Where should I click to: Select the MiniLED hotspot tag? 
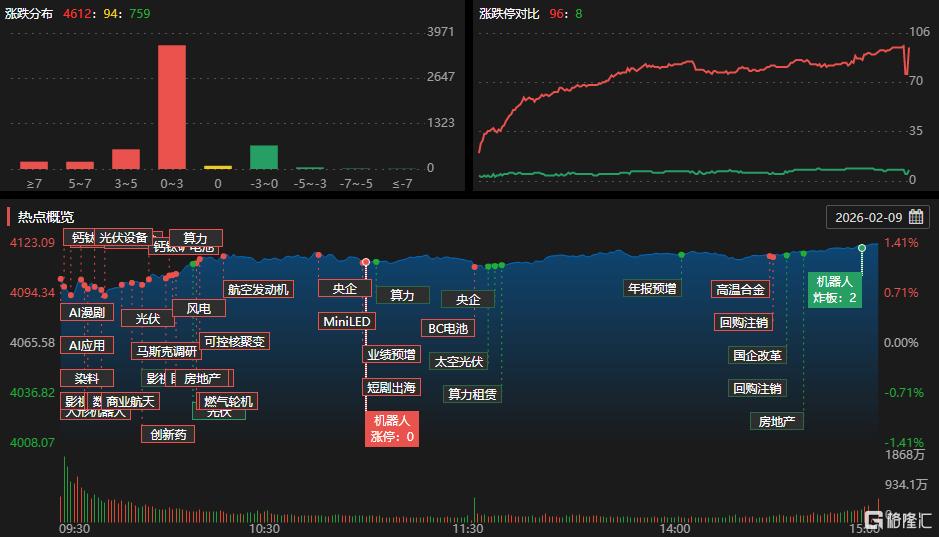347,321
